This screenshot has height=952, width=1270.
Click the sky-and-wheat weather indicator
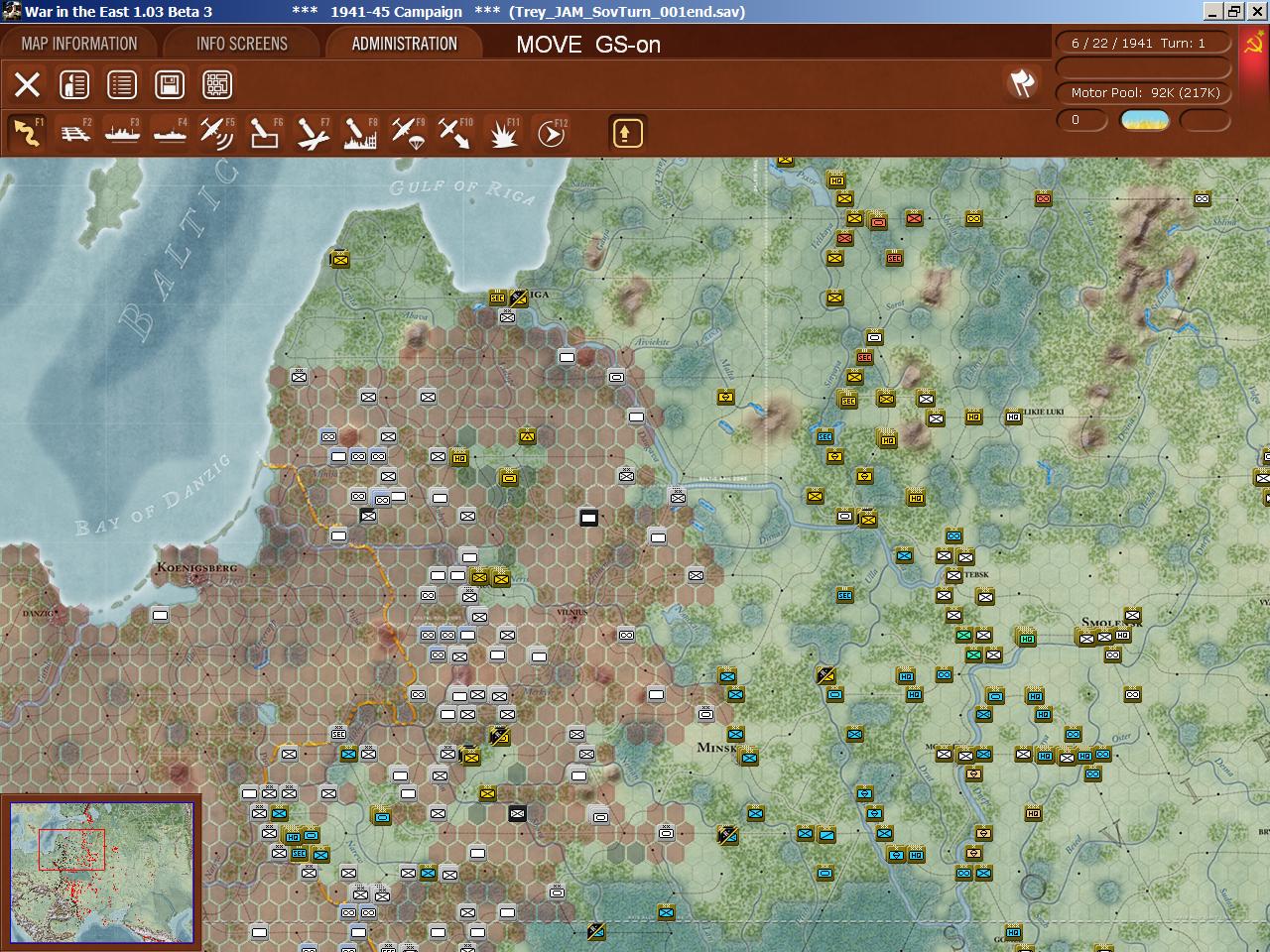click(1144, 120)
